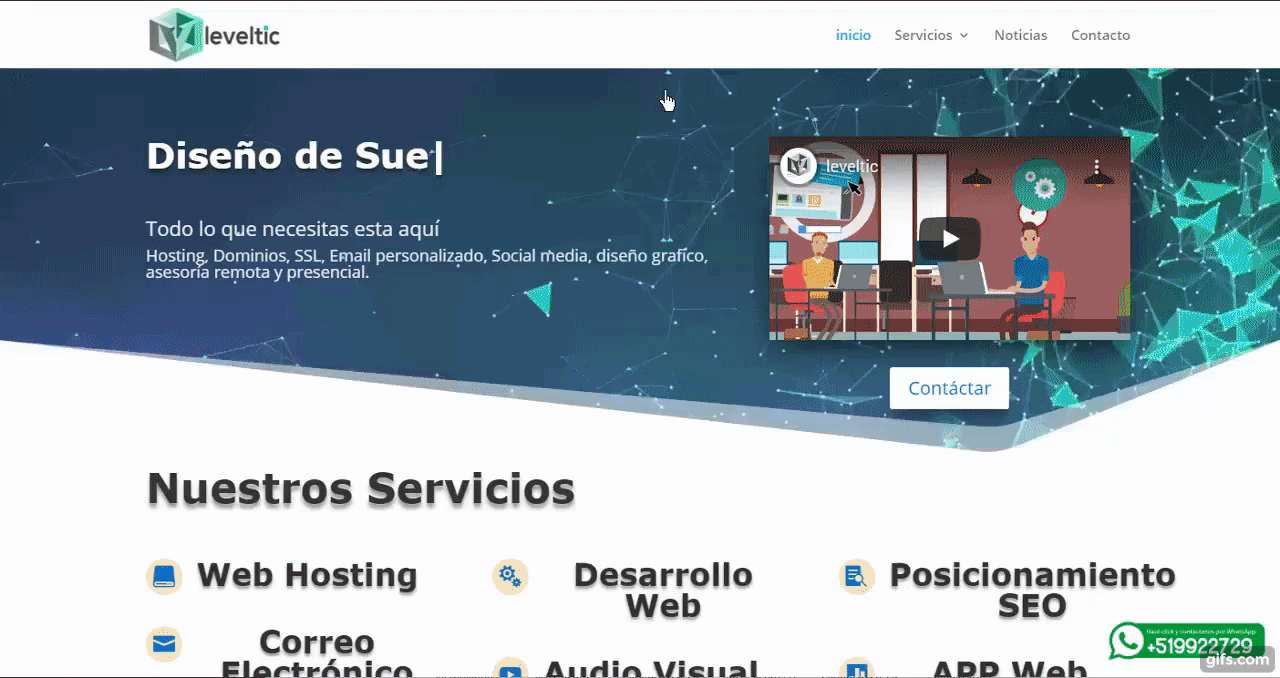Click the leveltic cube logo
Screen dimensions: 1280x678
pyautogui.click(x=176, y=35)
